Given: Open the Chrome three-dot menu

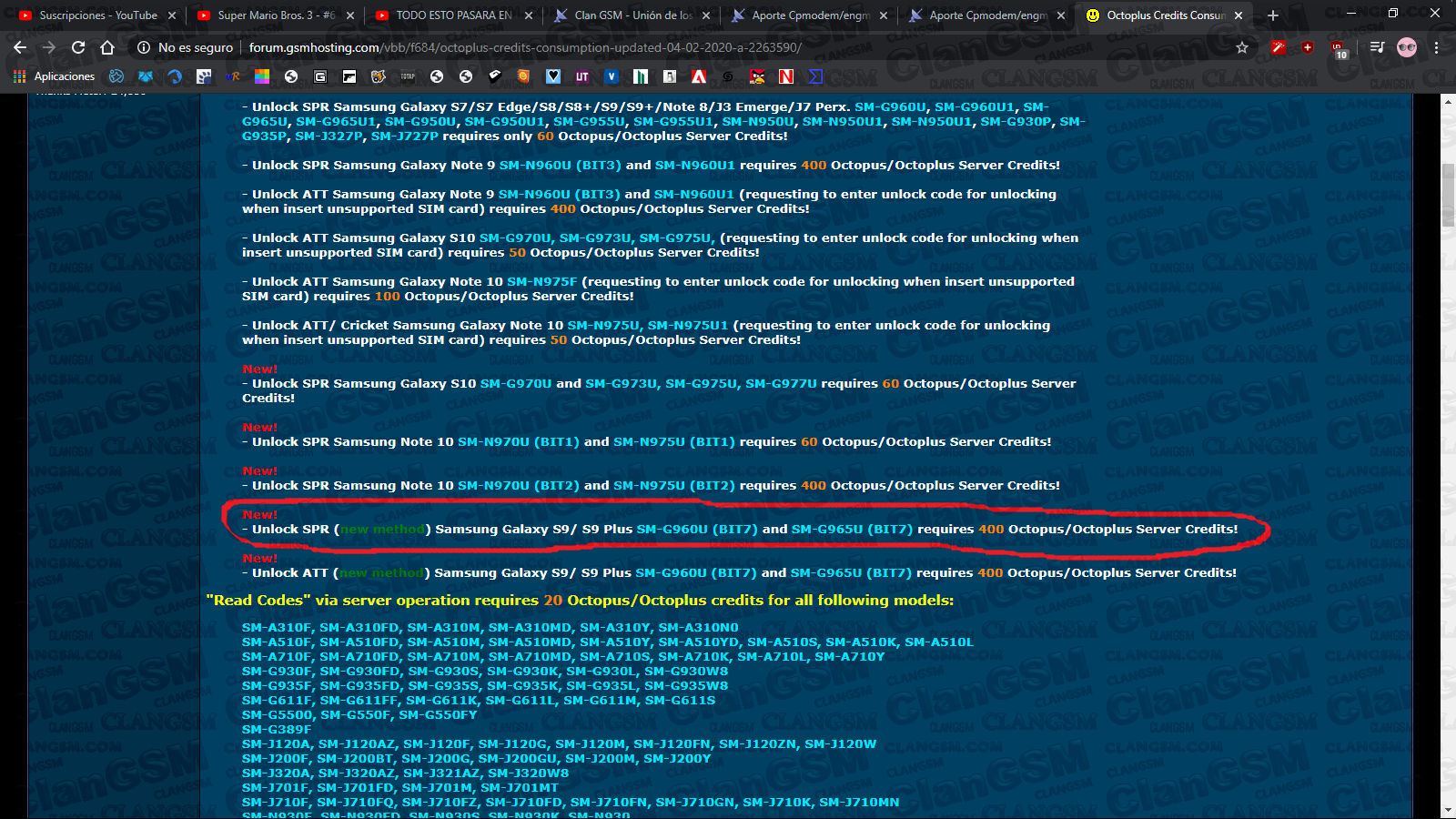Looking at the screenshot, I should click(1437, 47).
